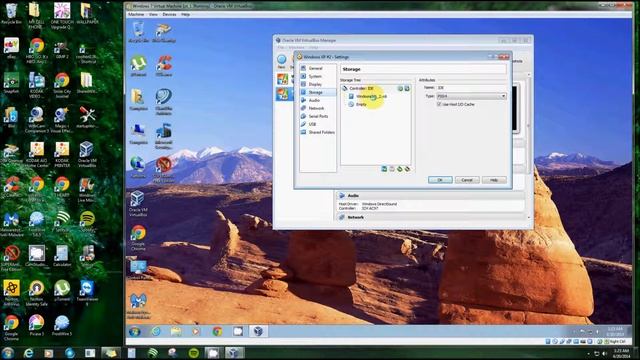Viewport: 640px width, 360px height.
Task: Toggle Use Host I/O Cache checkbox
Action: 439,104
